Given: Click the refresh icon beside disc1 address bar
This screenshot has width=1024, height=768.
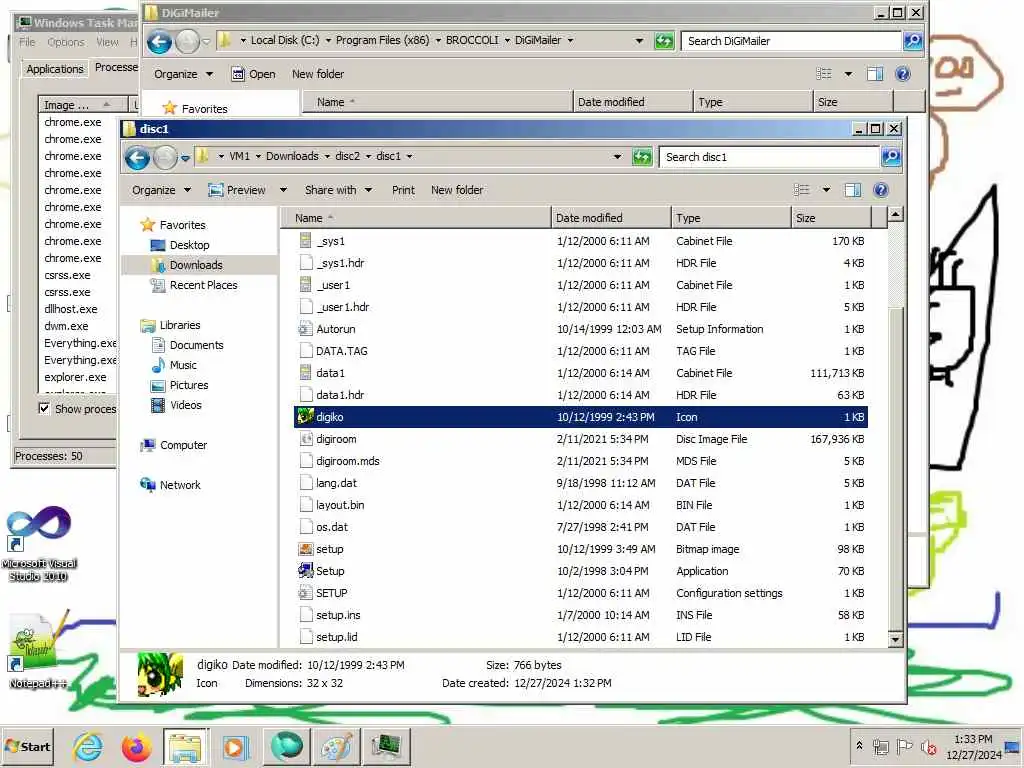Looking at the screenshot, I should click(x=642, y=157).
